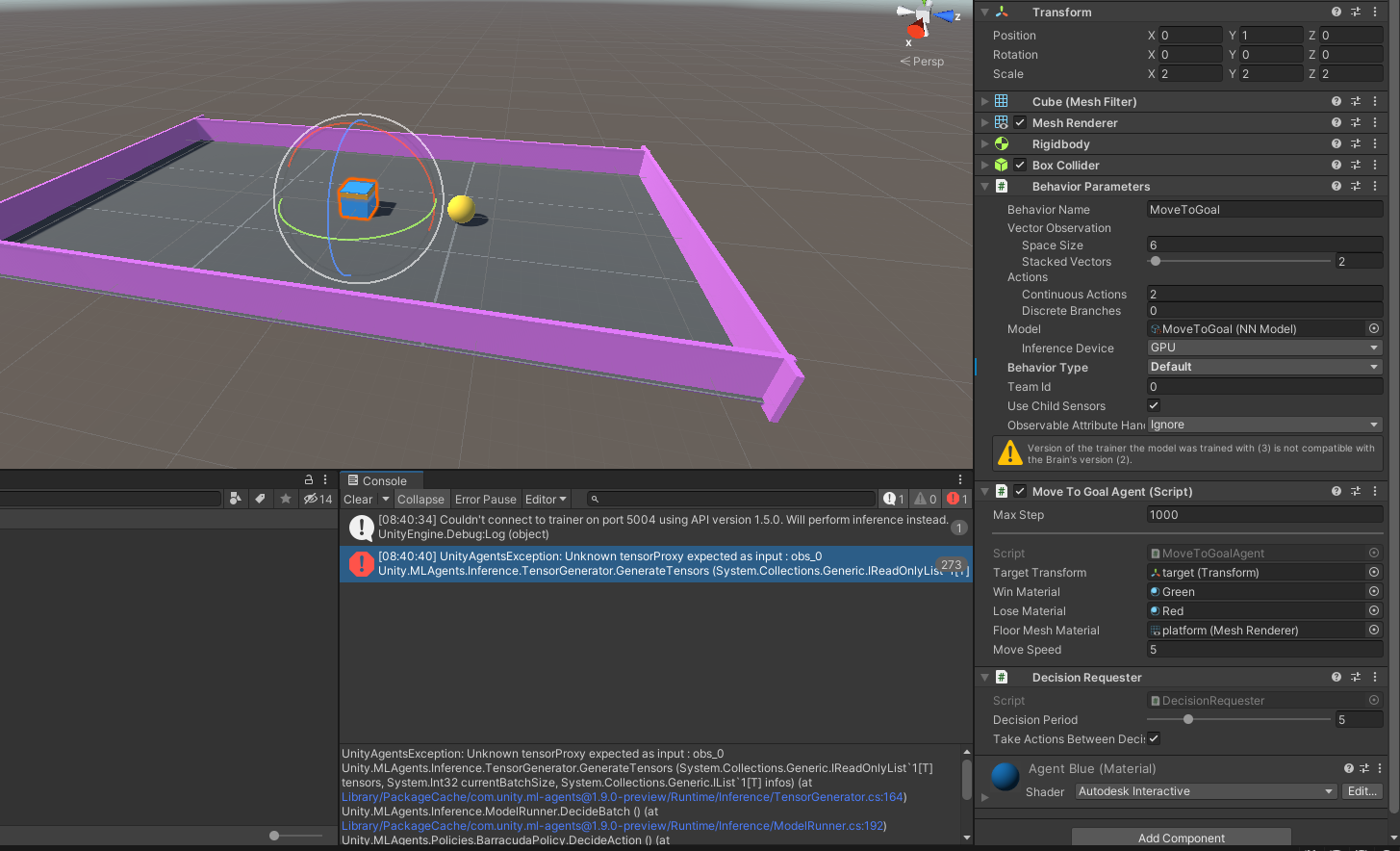Screen dimensions: 1400x851
Task: Click the Box Collider component icon
Action: (x=1004, y=165)
